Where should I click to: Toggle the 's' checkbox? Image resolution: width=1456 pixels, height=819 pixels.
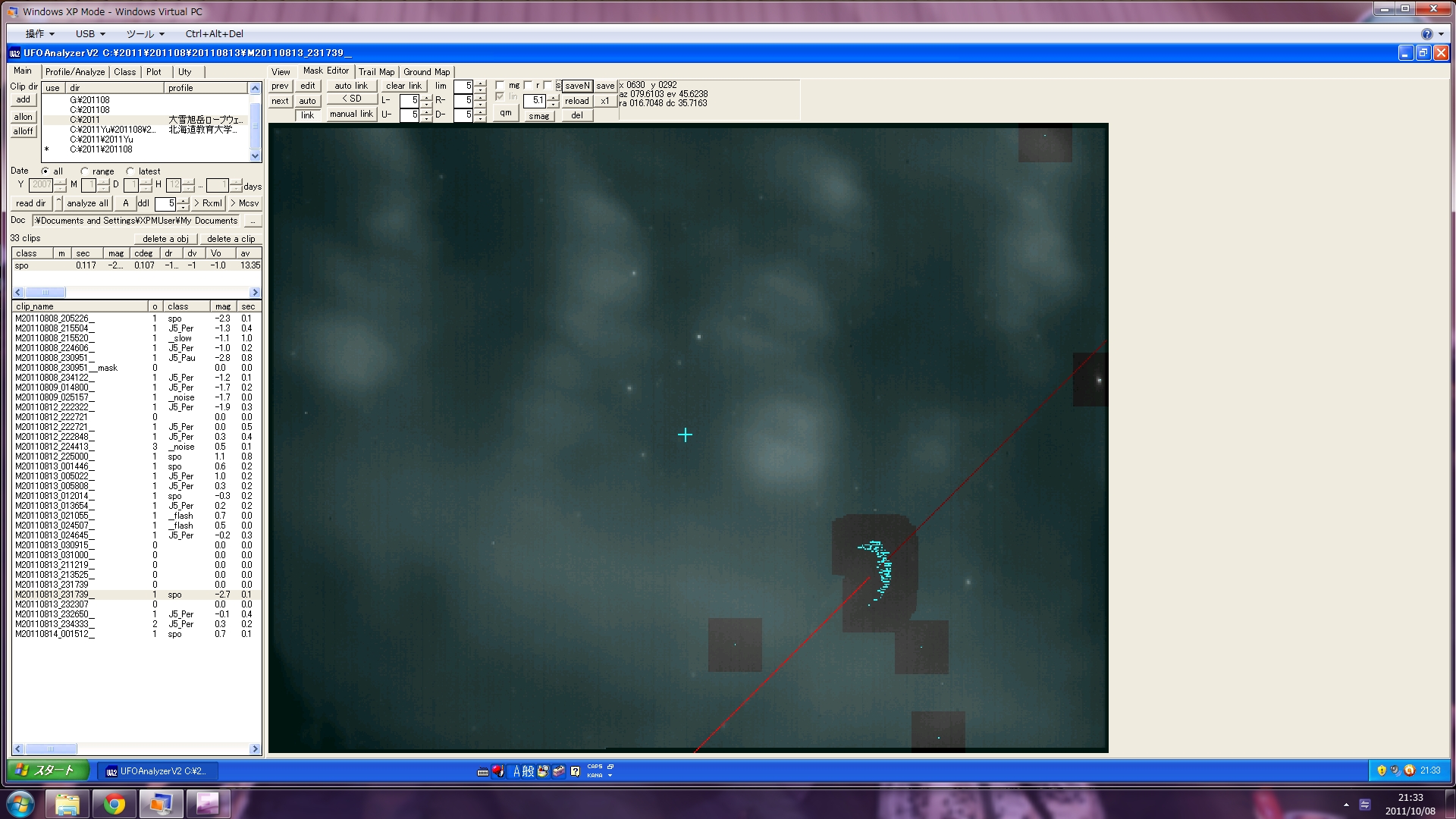pyautogui.click(x=548, y=86)
